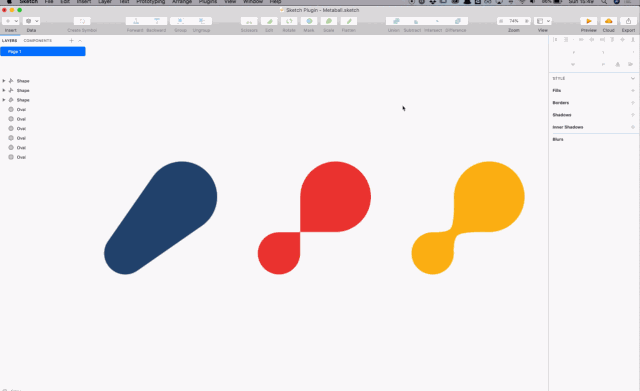Open the Plugins menu
The width and height of the screenshot is (640, 391).
coord(208,2)
